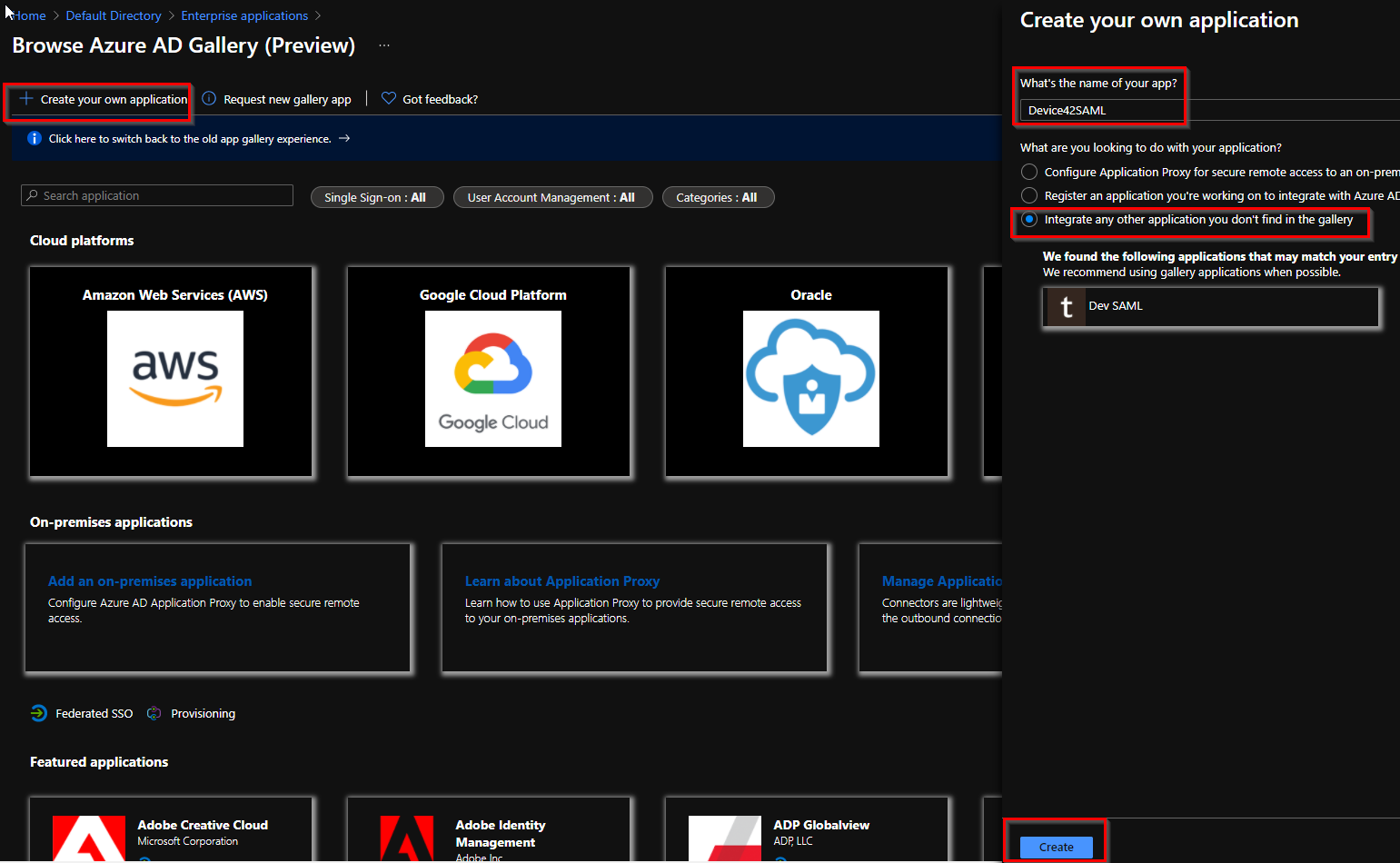Select Integrate any other application radio option
The image size is (1400, 863).
click(1029, 219)
